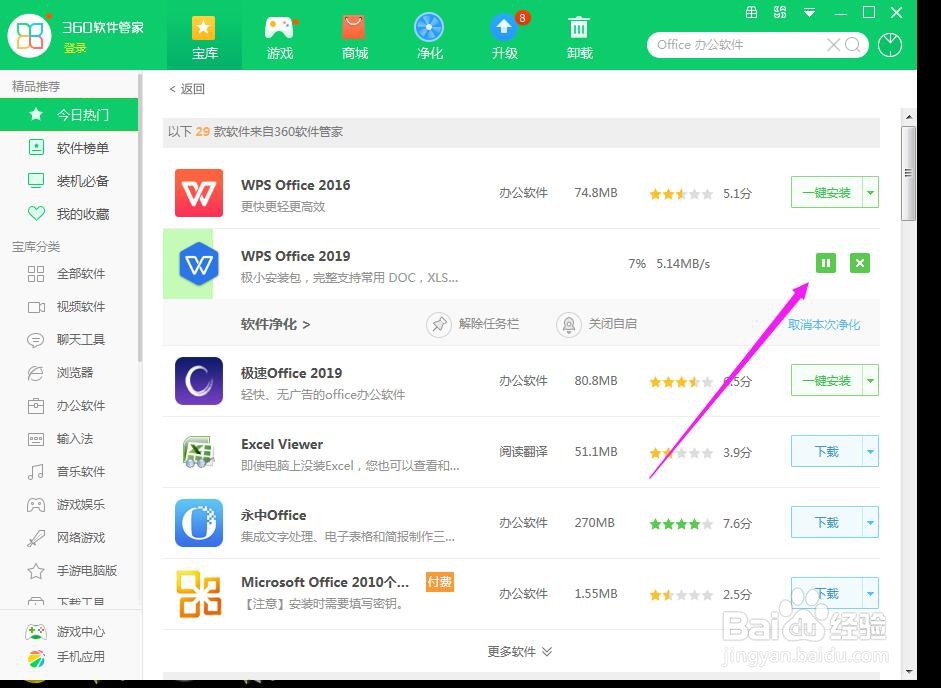Select the 聊天工具 category
Viewport: 941px width, 688px height.
point(69,340)
